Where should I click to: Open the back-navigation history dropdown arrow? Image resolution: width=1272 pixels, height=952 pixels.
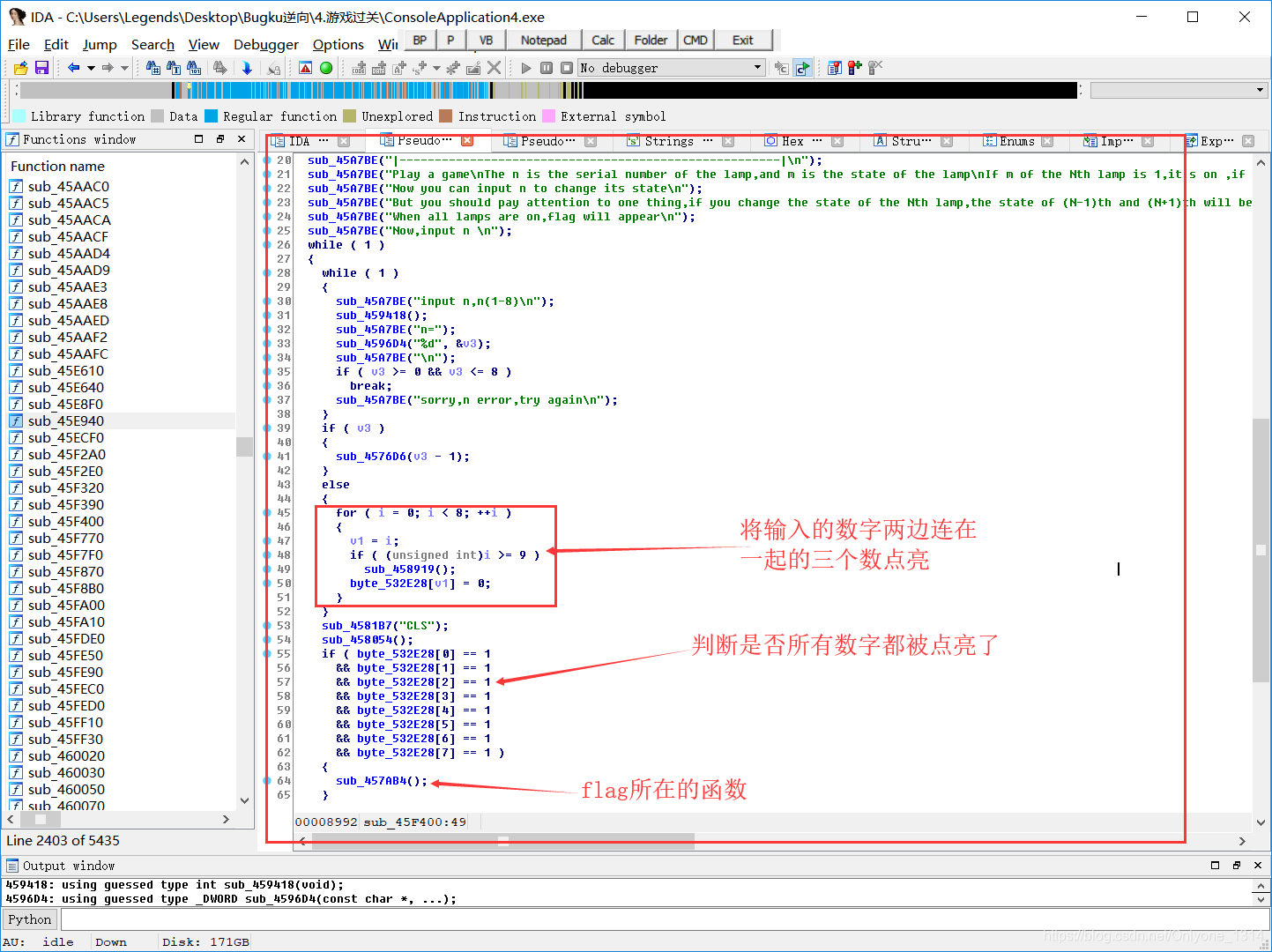pyautogui.click(x=91, y=68)
